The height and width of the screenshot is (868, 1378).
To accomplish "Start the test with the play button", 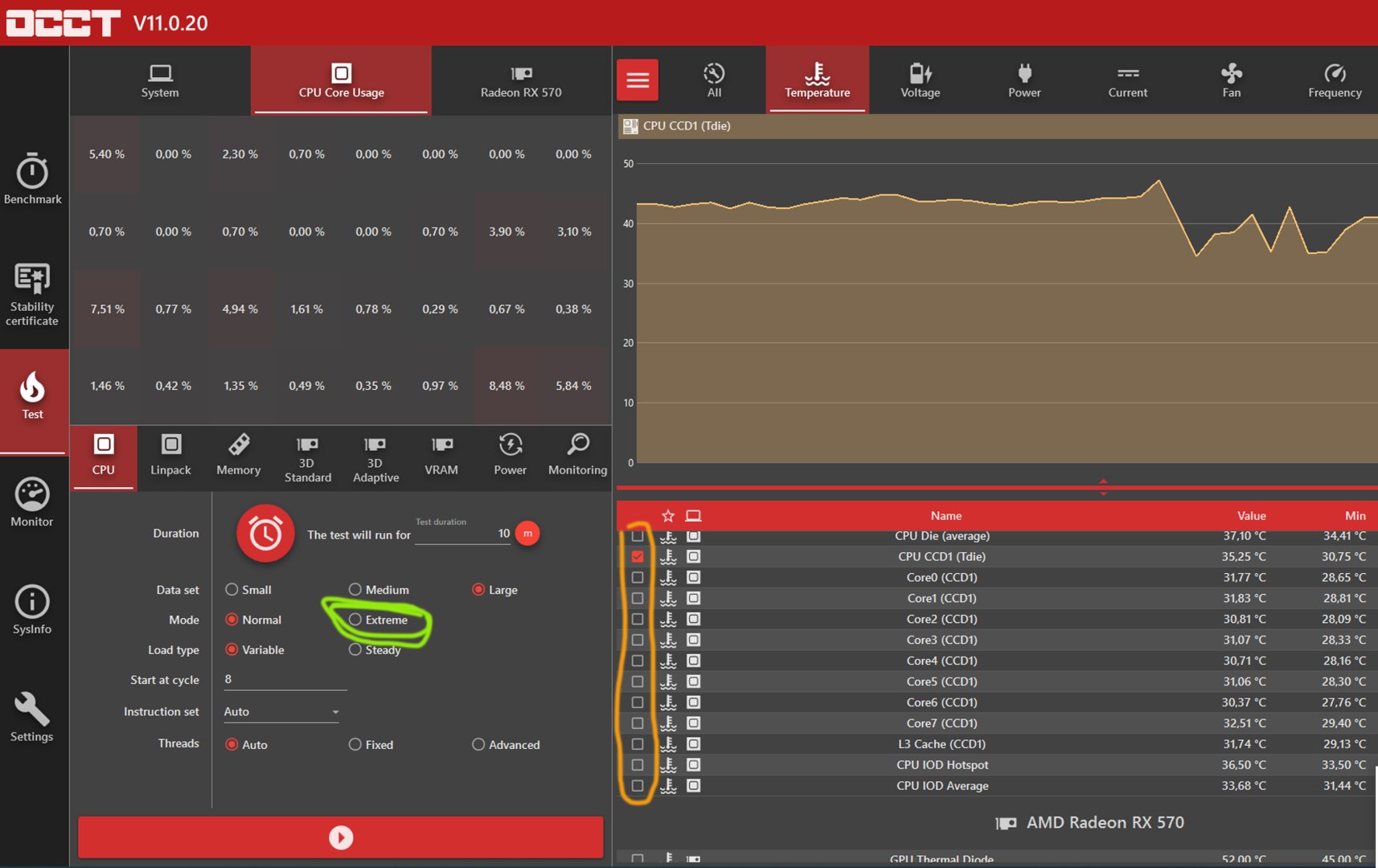I will [341, 837].
